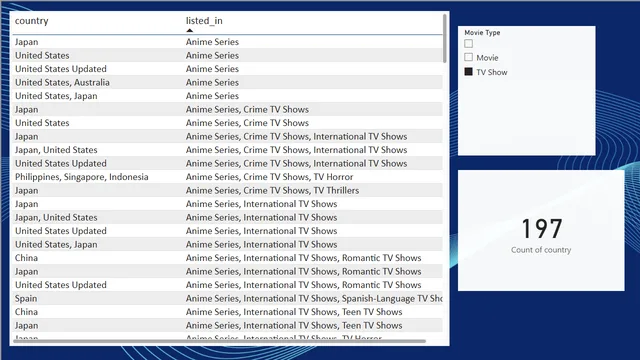Select 'Philippines, Singapore, Indonesia' cell
640x360 pixels.
point(82,177)
